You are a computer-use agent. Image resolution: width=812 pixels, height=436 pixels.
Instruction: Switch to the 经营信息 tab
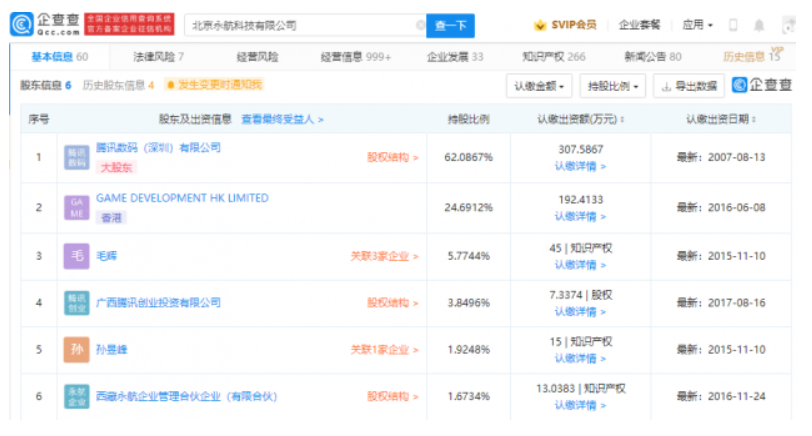pyautogui.click(x=356, y=57)
